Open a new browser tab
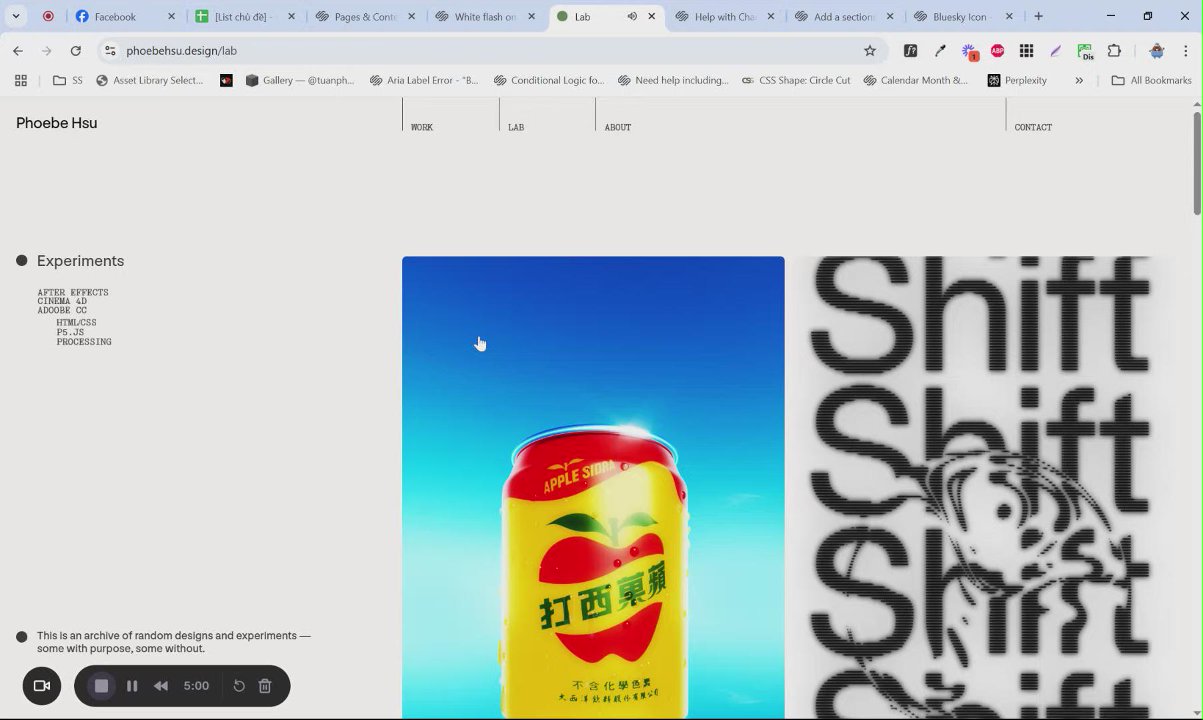The width and height of the screenshot is (1203, 720). 1039,16
